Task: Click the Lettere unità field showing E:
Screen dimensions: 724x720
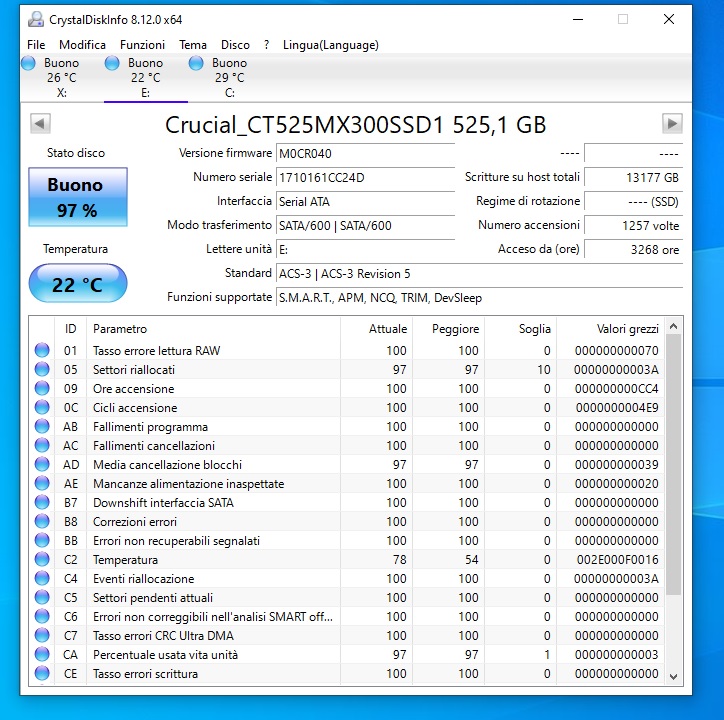Action: (x=365, y=249)
